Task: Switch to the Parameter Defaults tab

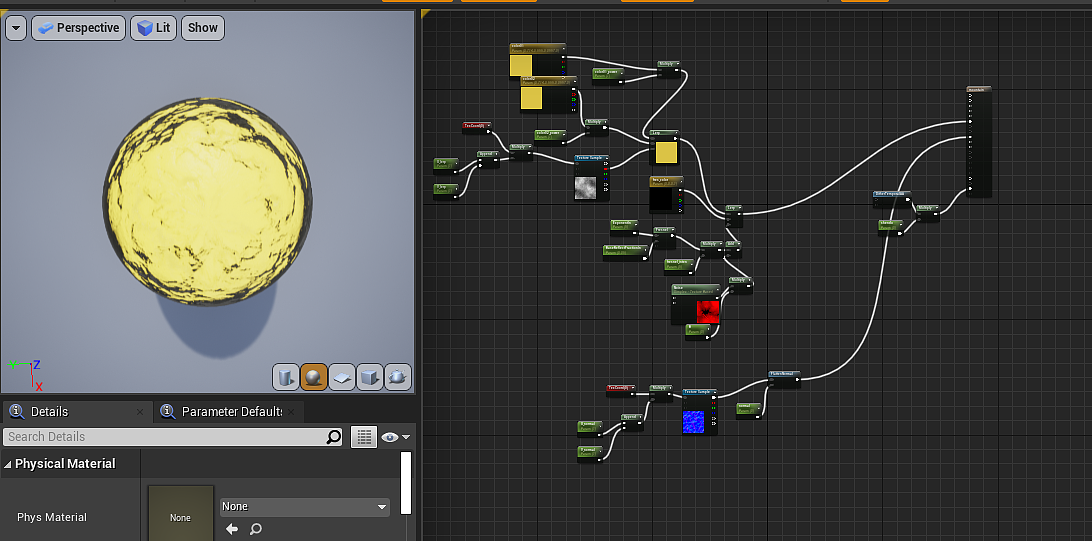Action: 231,411
